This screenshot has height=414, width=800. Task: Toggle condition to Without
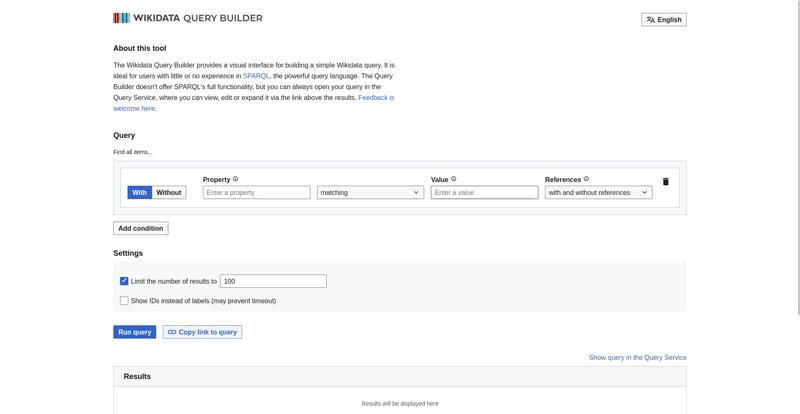pyautogui.click(x=169, y=192)
